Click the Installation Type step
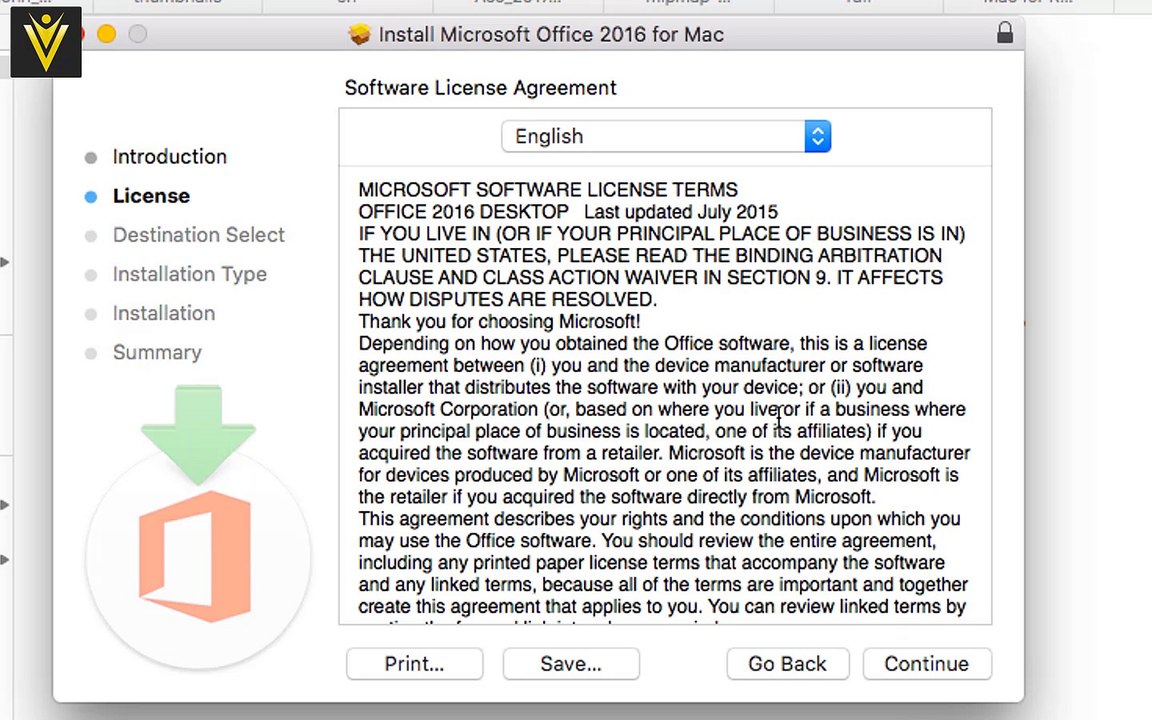This screenshot has width=1152, height=720. 190,274
